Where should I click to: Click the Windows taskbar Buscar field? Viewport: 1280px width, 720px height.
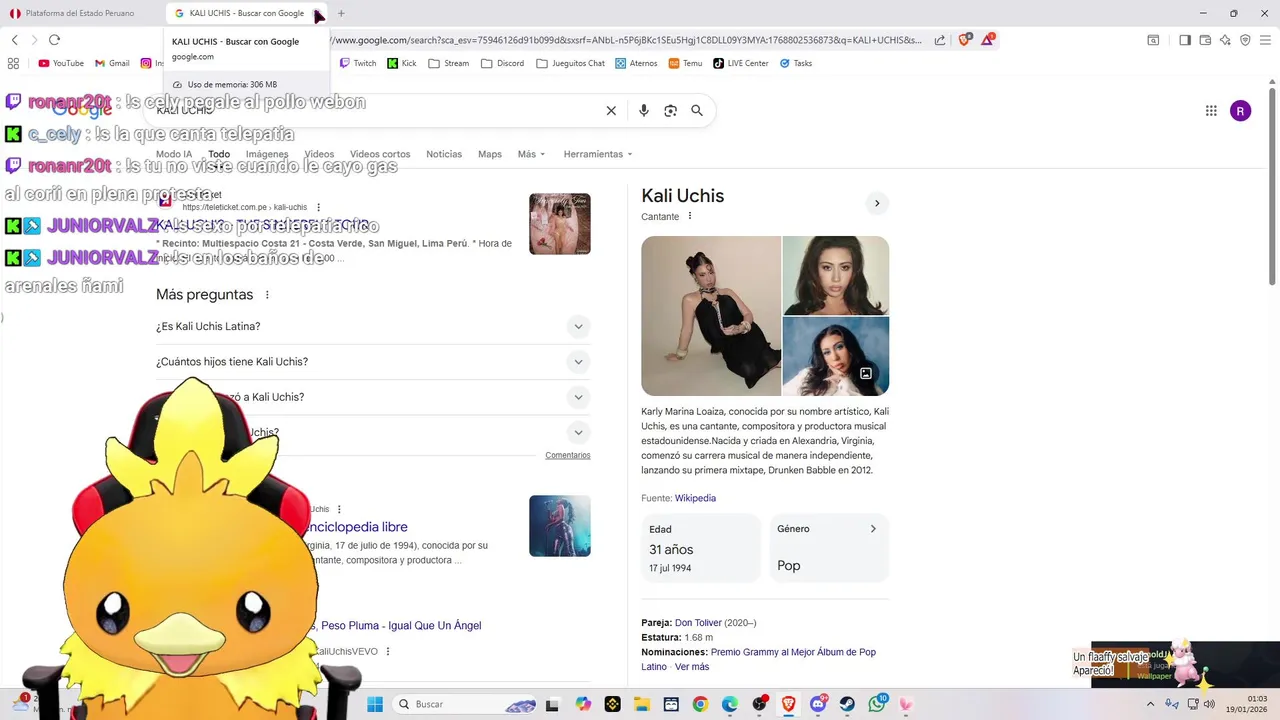click(x=465, y=704)
